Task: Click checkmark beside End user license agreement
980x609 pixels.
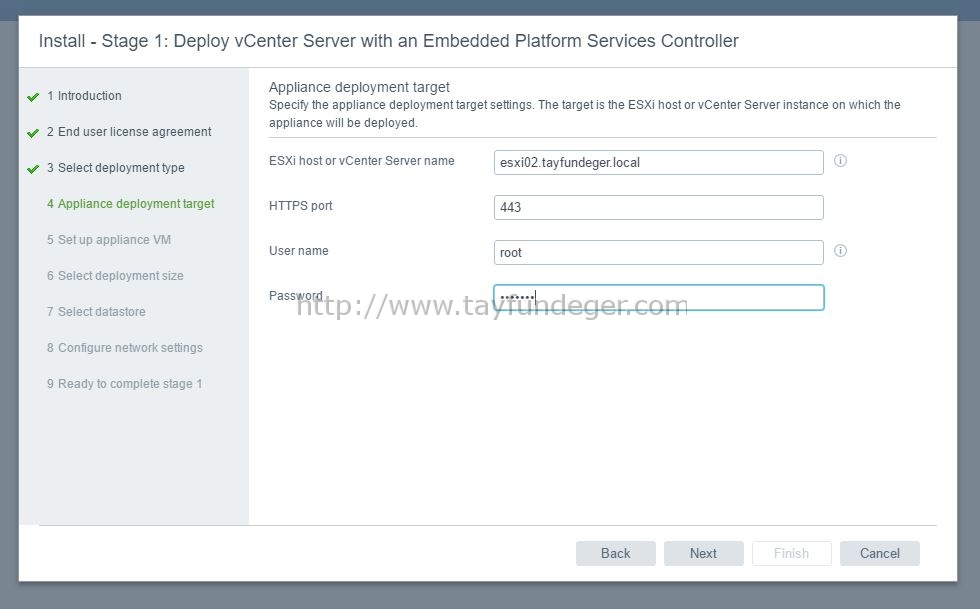Action: click(33, 133)
